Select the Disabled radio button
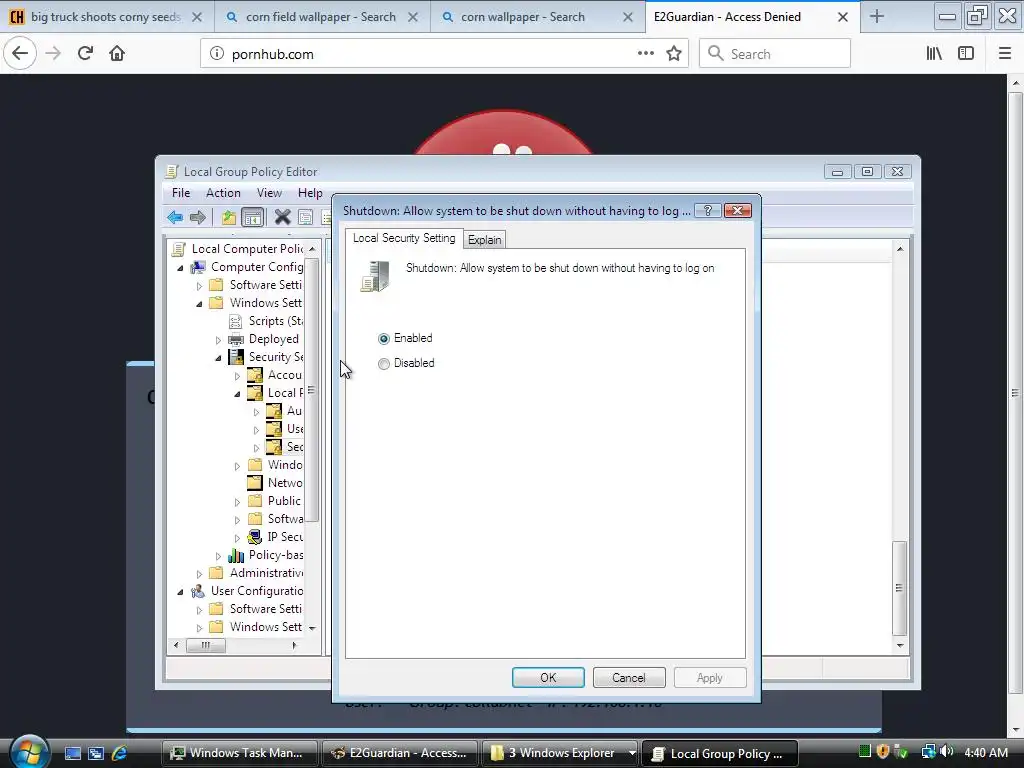 384,364
